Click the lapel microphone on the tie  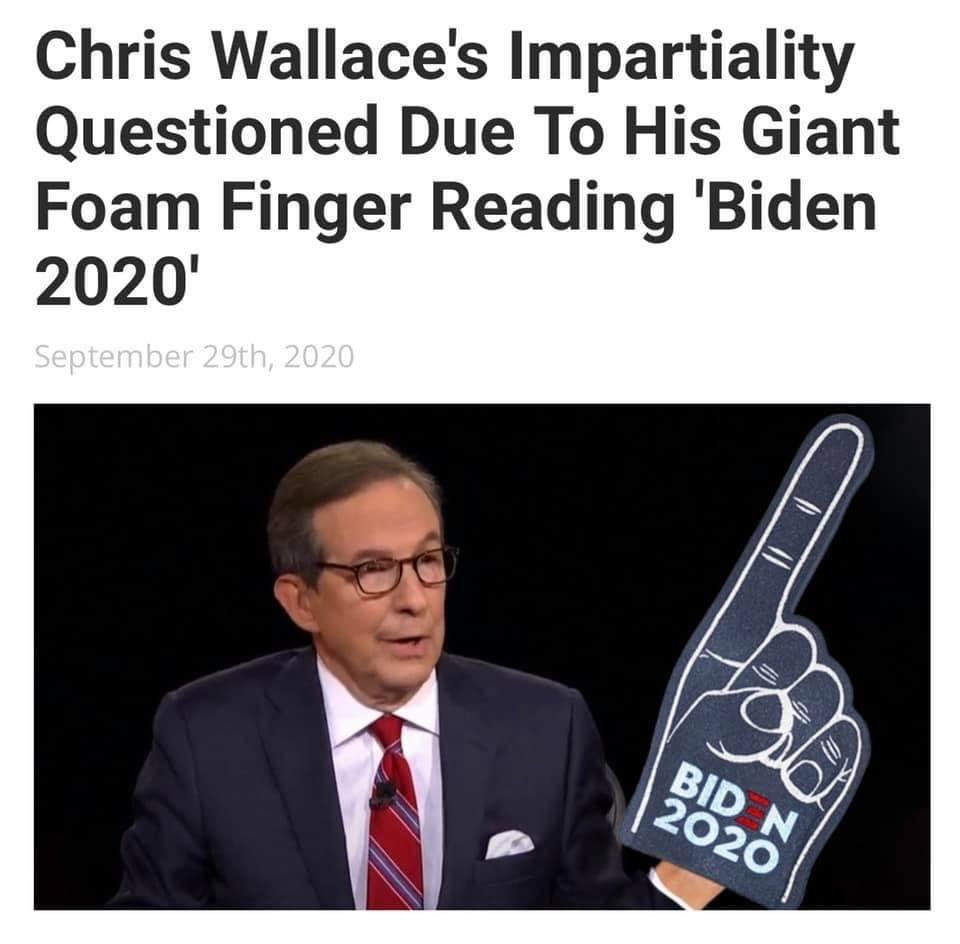[382, 795]
